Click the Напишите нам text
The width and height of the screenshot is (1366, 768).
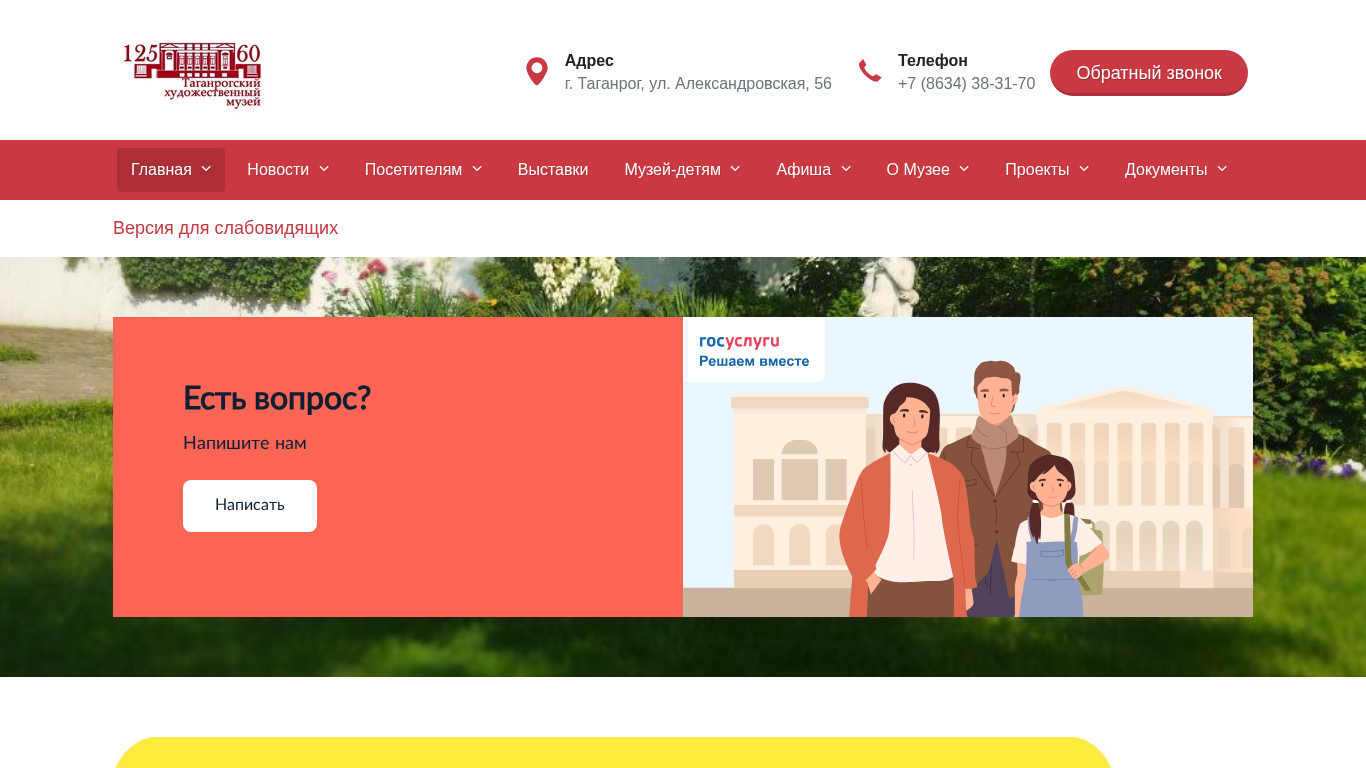pos(245,443)
